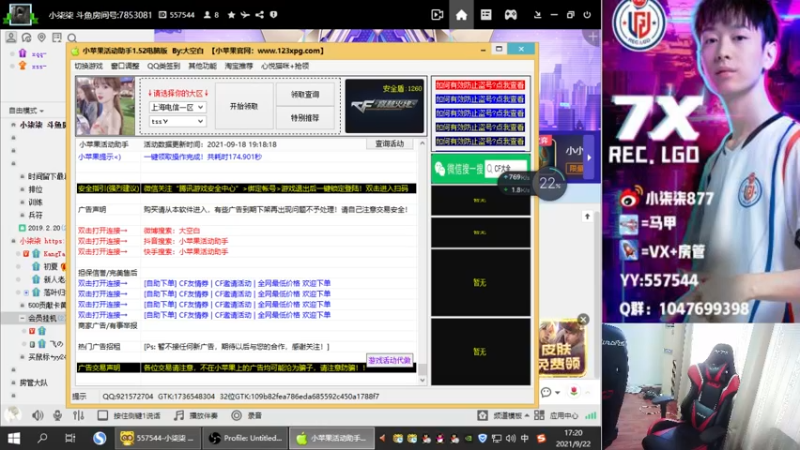Click the 微信搜一搜 search field
Image resolution: width=800 pixels, height=450 pixels.
[507, 168]
